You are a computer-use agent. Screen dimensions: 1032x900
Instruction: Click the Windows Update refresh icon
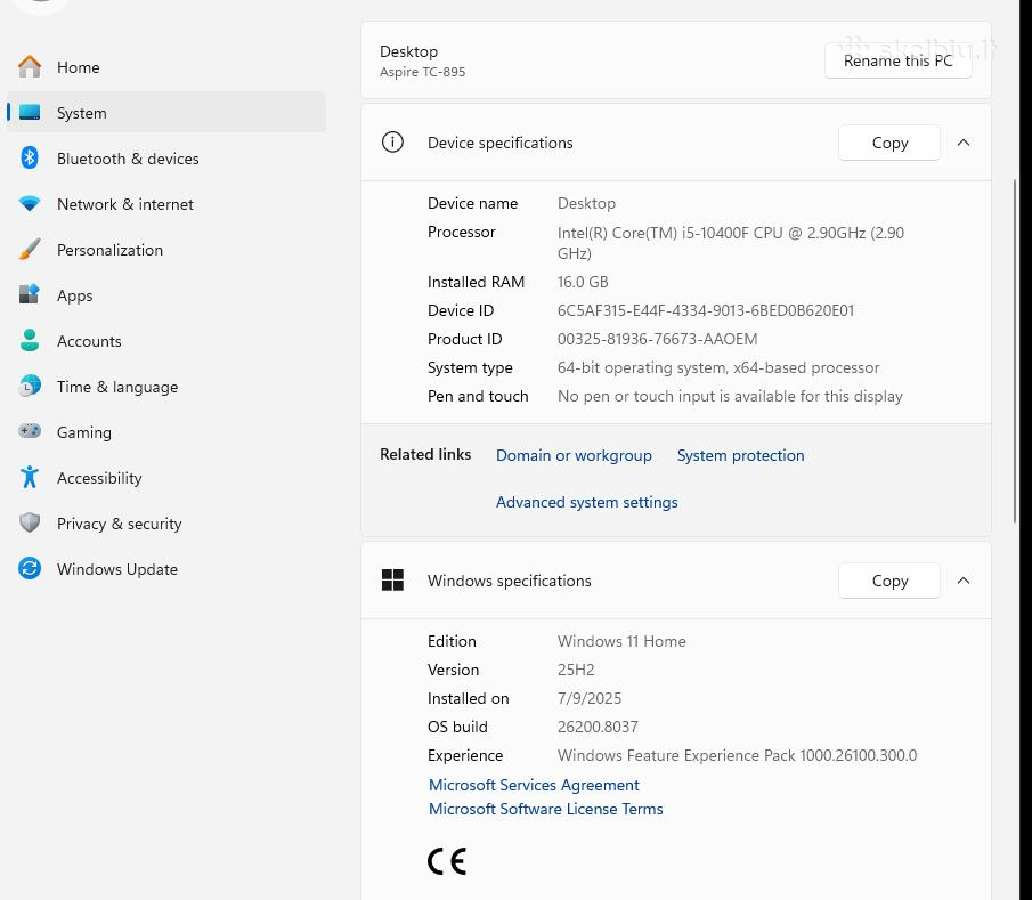tap(29, 568)
